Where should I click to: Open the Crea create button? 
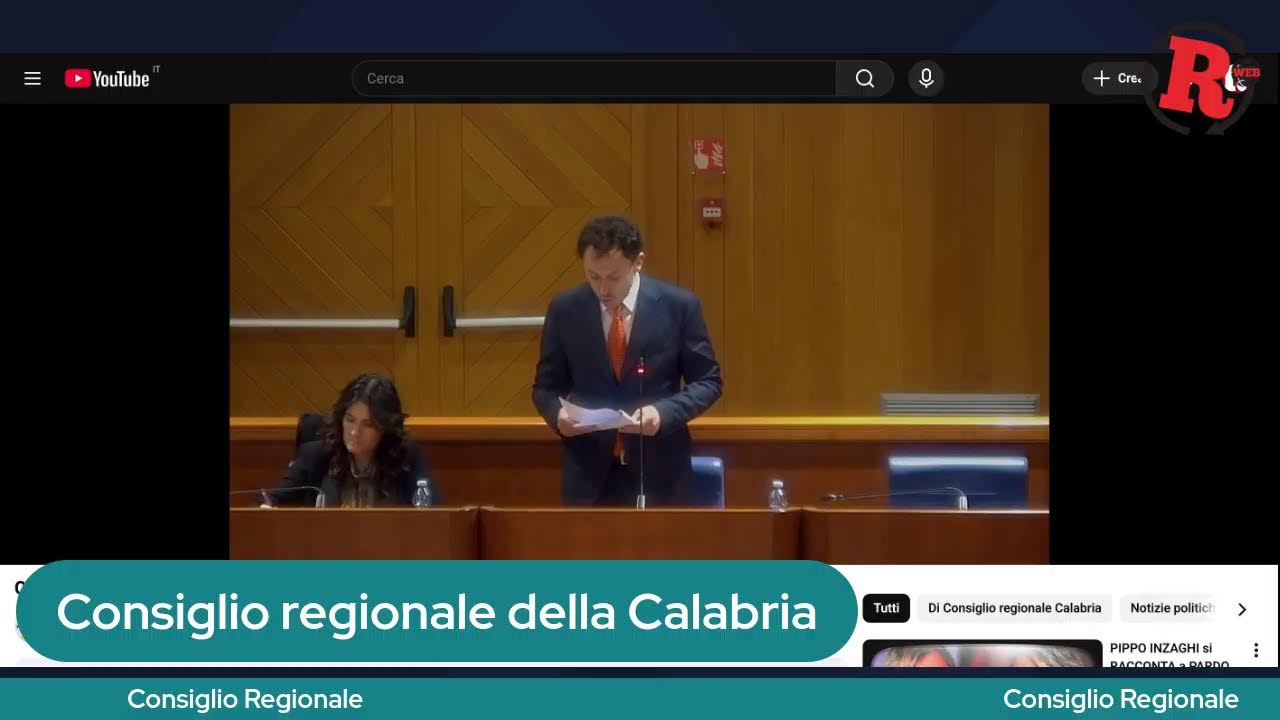coord(1118,78)
